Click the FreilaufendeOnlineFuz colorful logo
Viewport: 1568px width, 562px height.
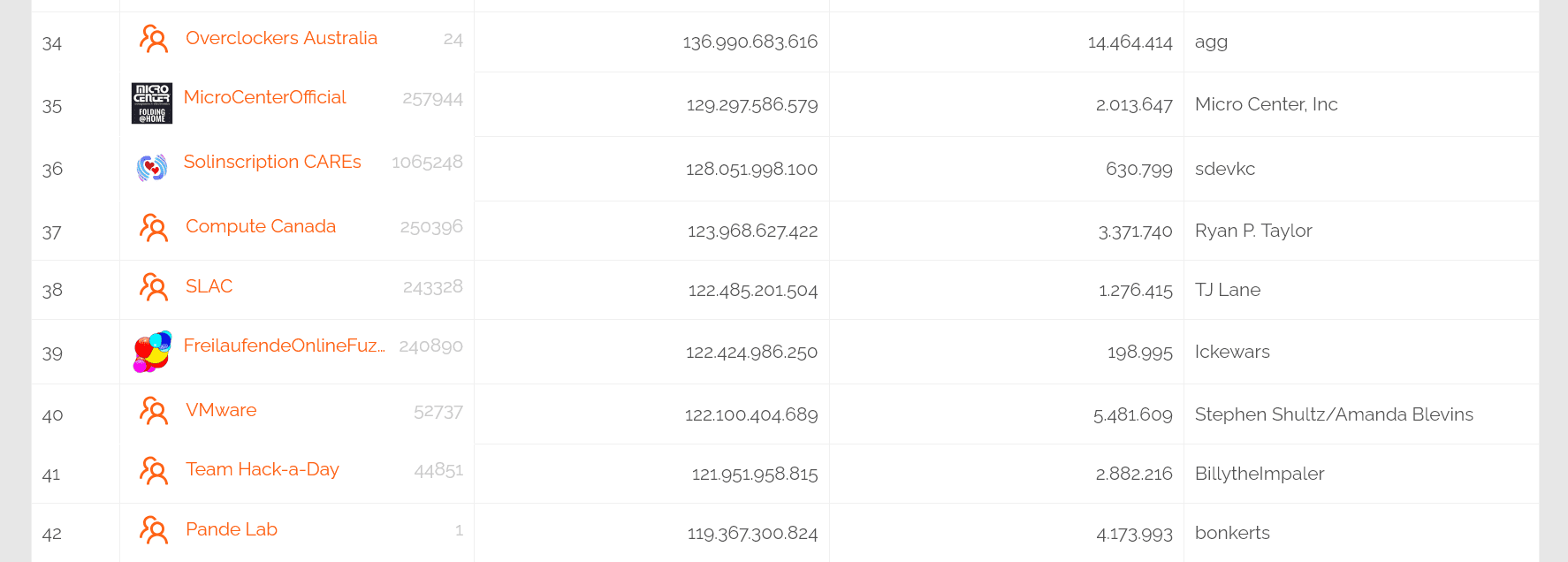pos(152,352)
